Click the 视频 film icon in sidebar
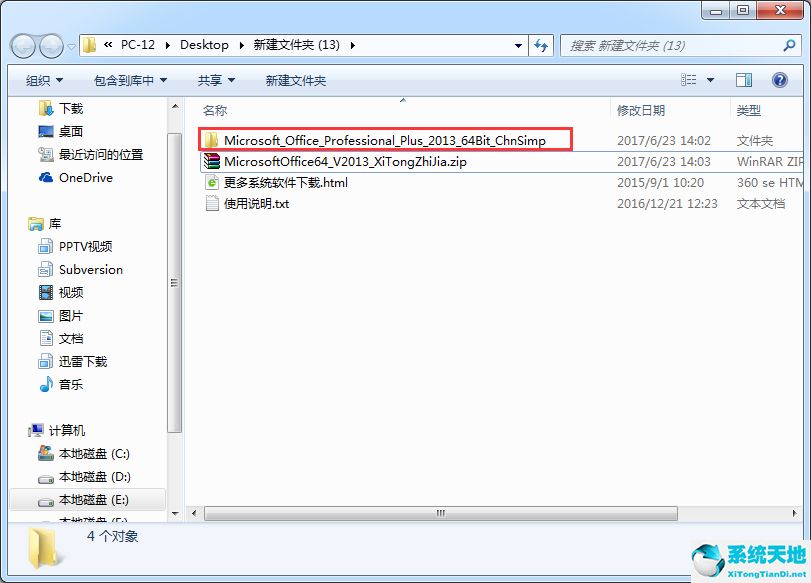Image resolution: width=811 pixels, height=583 pixels. tap(46, 293)
